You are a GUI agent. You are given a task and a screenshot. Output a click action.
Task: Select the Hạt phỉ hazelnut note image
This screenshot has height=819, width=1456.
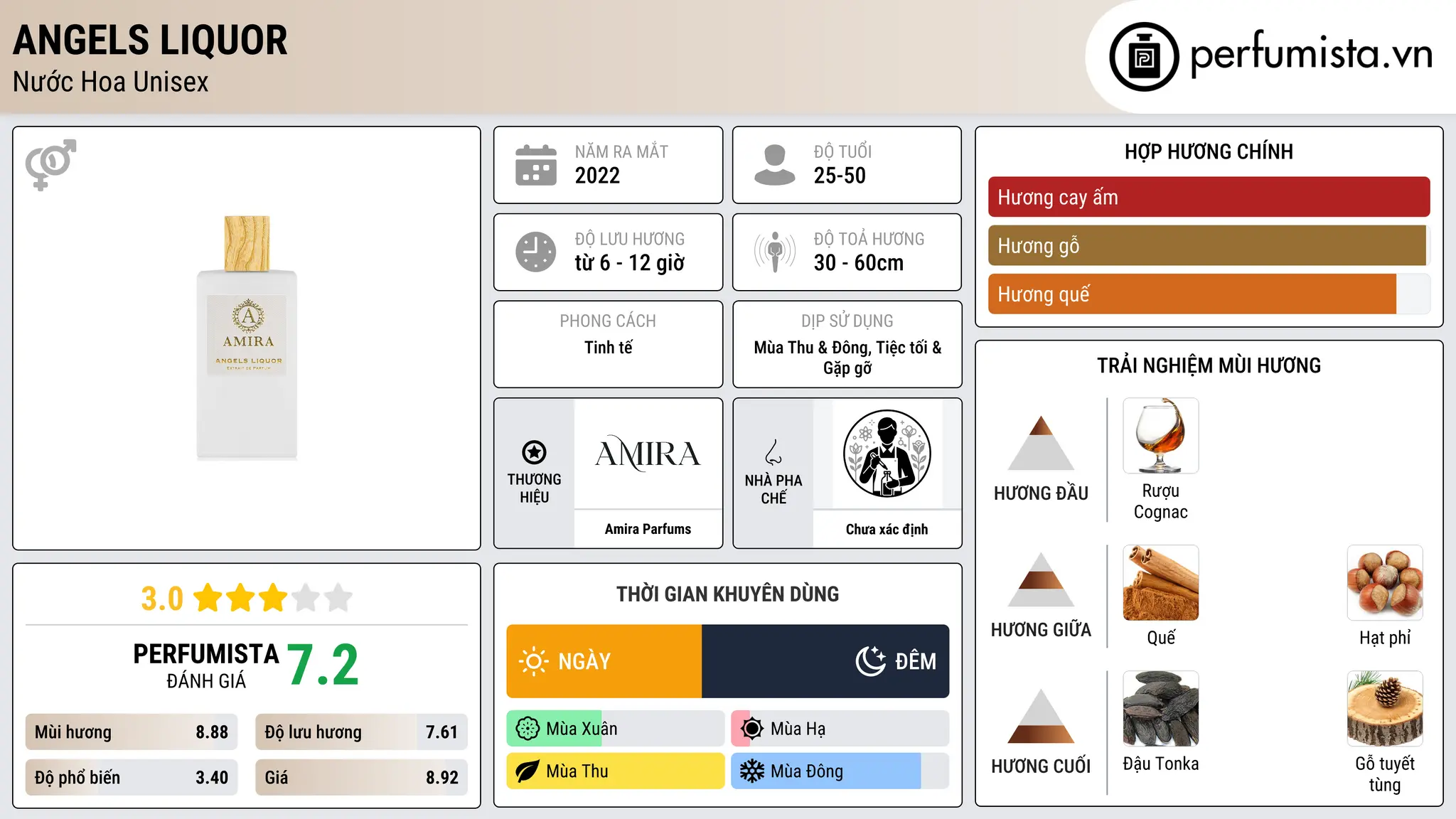(1385, 583)
